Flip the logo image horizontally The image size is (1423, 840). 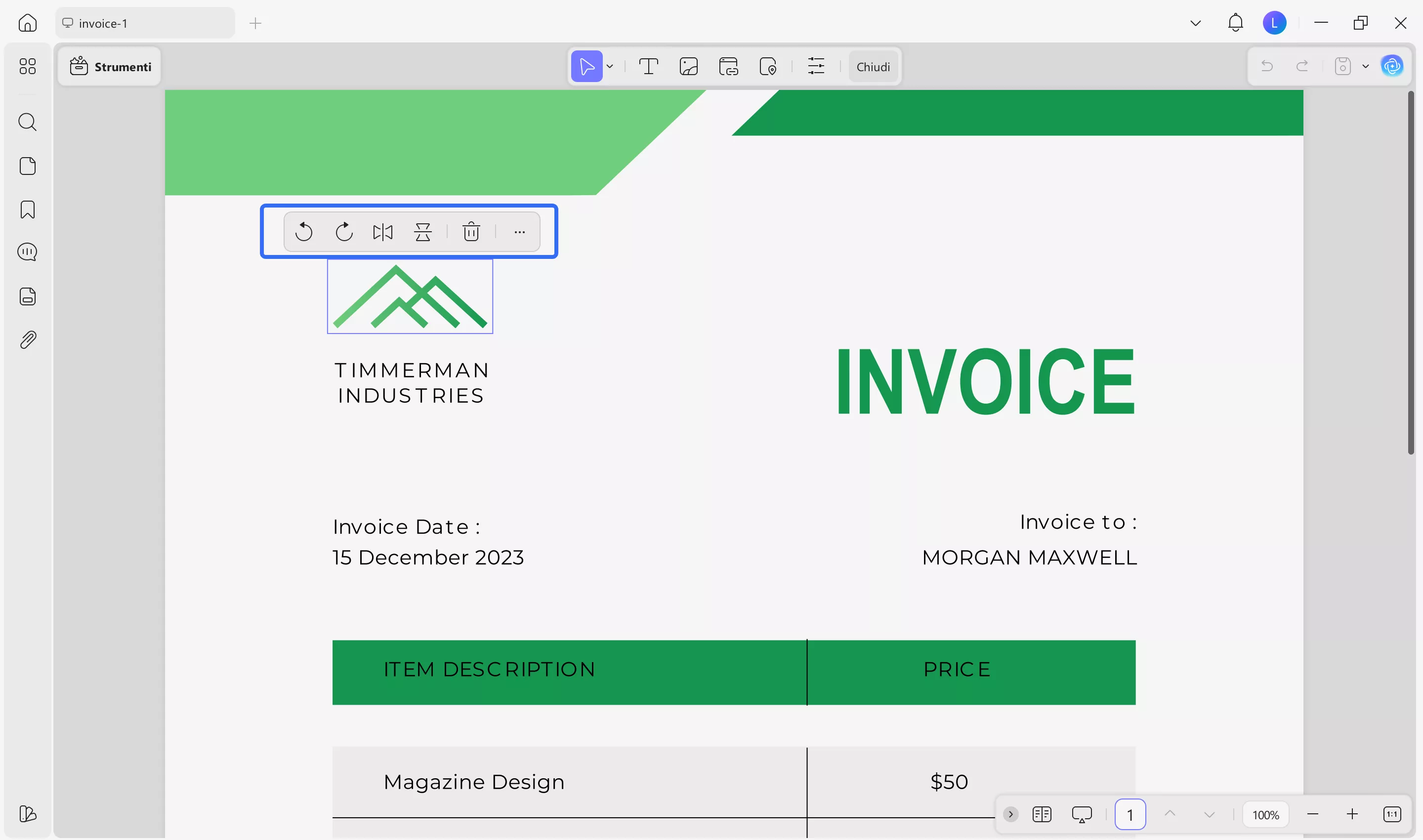[x=382, y=232]
